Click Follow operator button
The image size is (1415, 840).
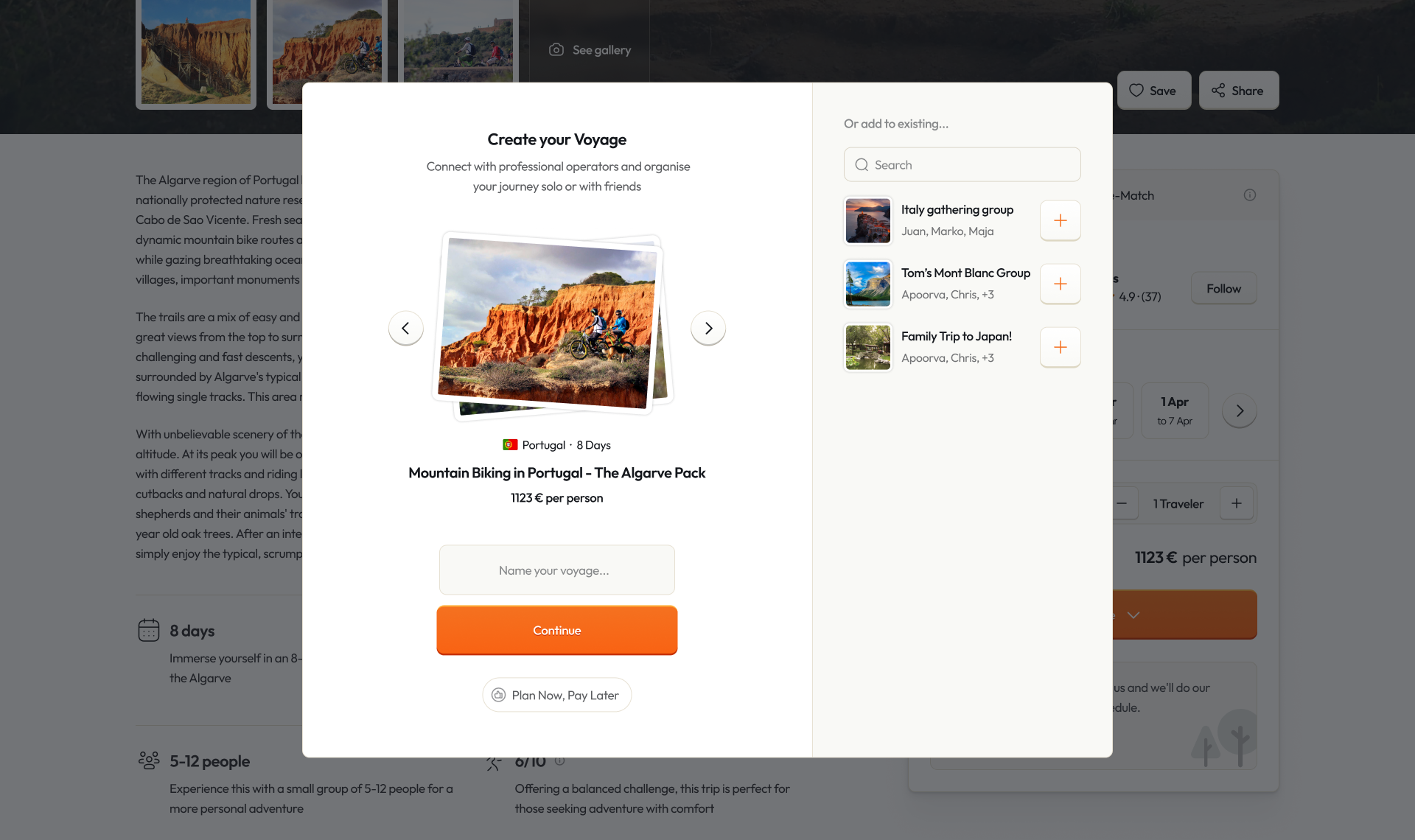coord(1223,289)
